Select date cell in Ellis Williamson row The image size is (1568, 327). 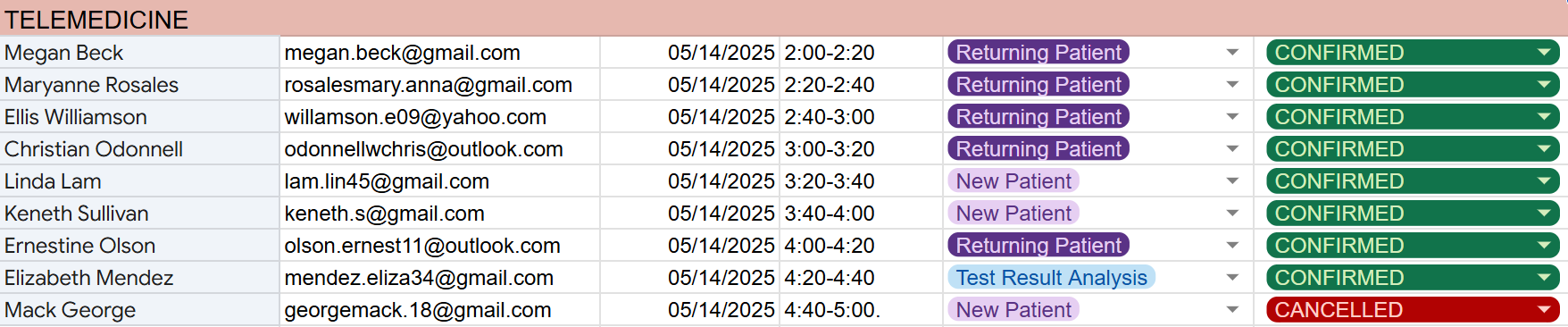tap(690, 117)
